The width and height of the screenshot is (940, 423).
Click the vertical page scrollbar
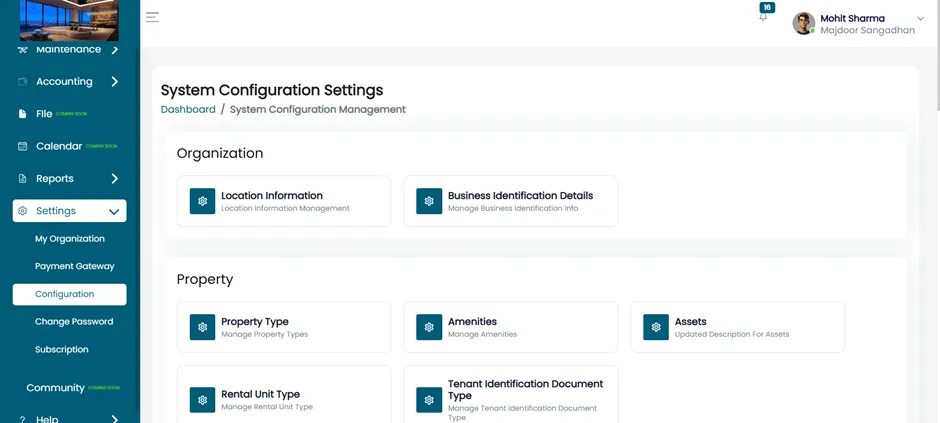[x=936, y=54]
